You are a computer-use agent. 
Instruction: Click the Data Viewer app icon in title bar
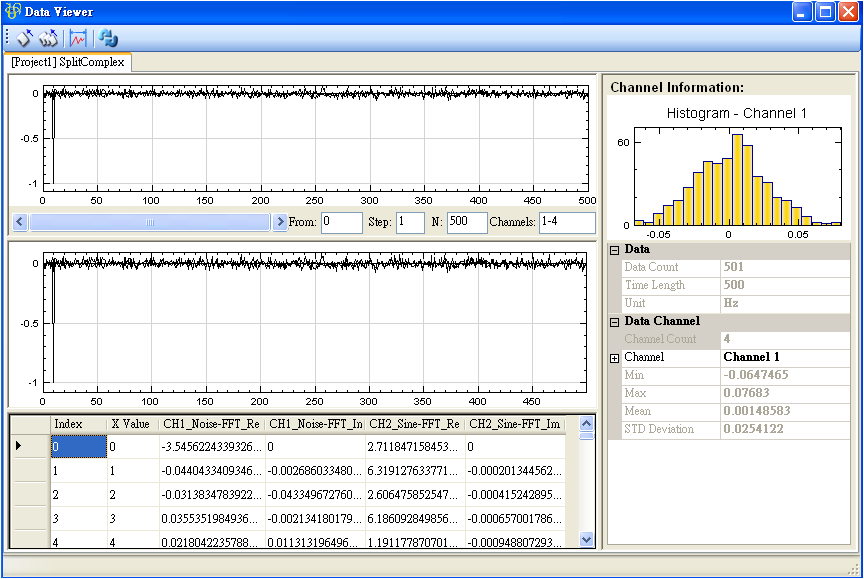click(13, 11)
